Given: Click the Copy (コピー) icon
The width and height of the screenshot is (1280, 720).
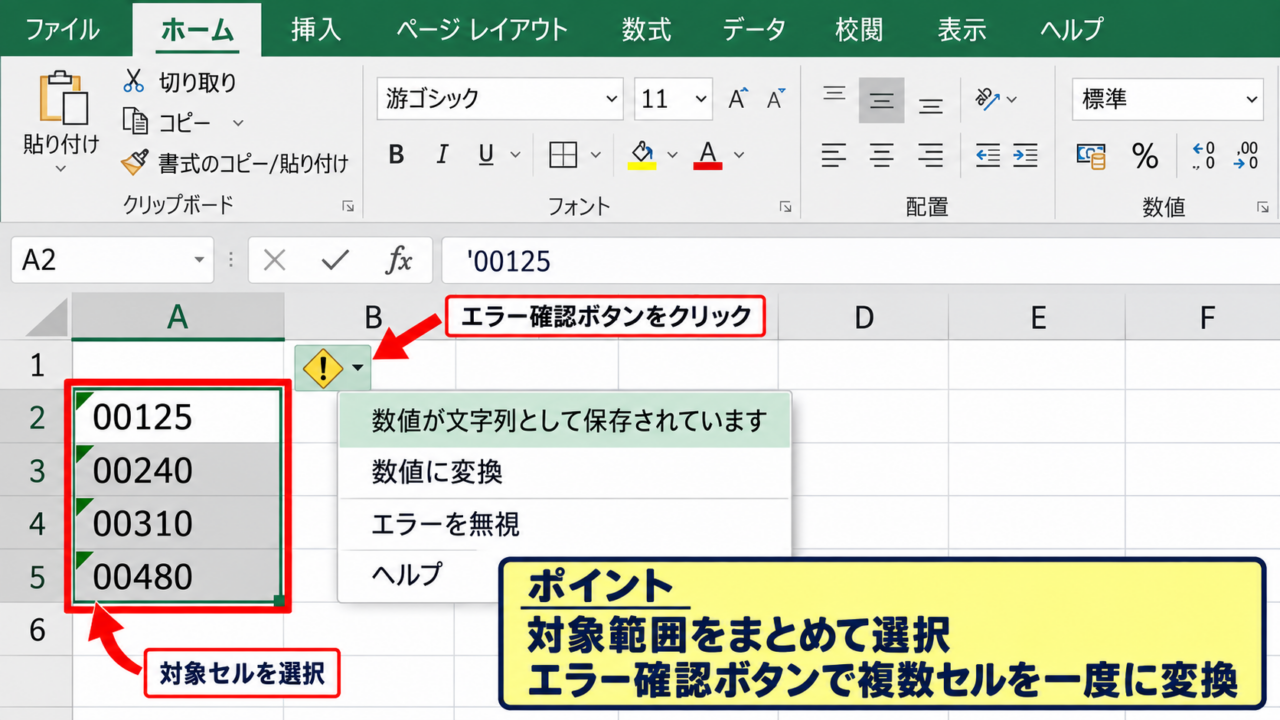Looking at the screenshot, I should tap(134, 122).
